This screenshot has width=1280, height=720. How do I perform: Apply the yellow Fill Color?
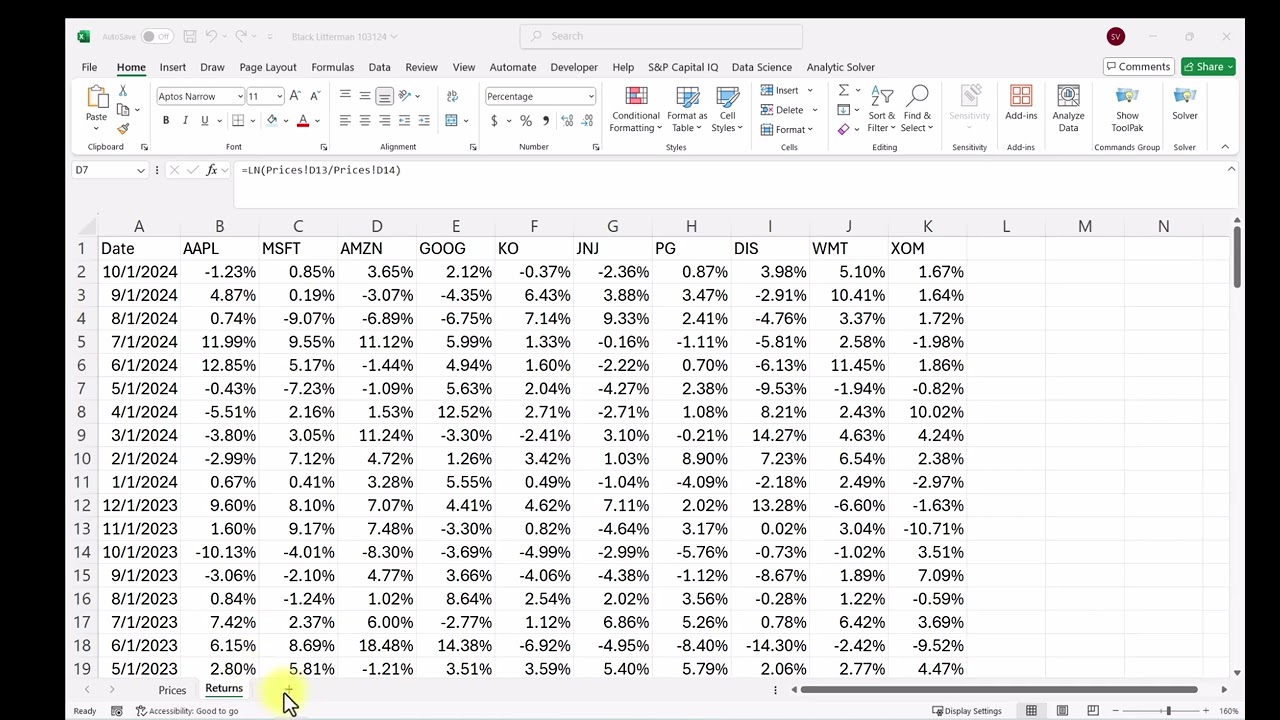271,121
